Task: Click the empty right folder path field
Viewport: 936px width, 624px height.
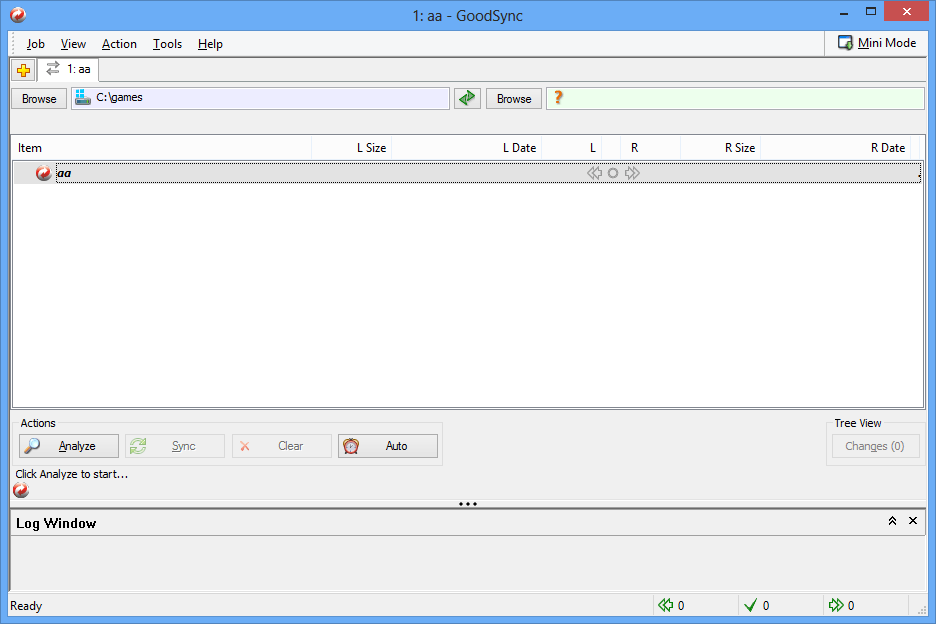Action: pos(735,98)
